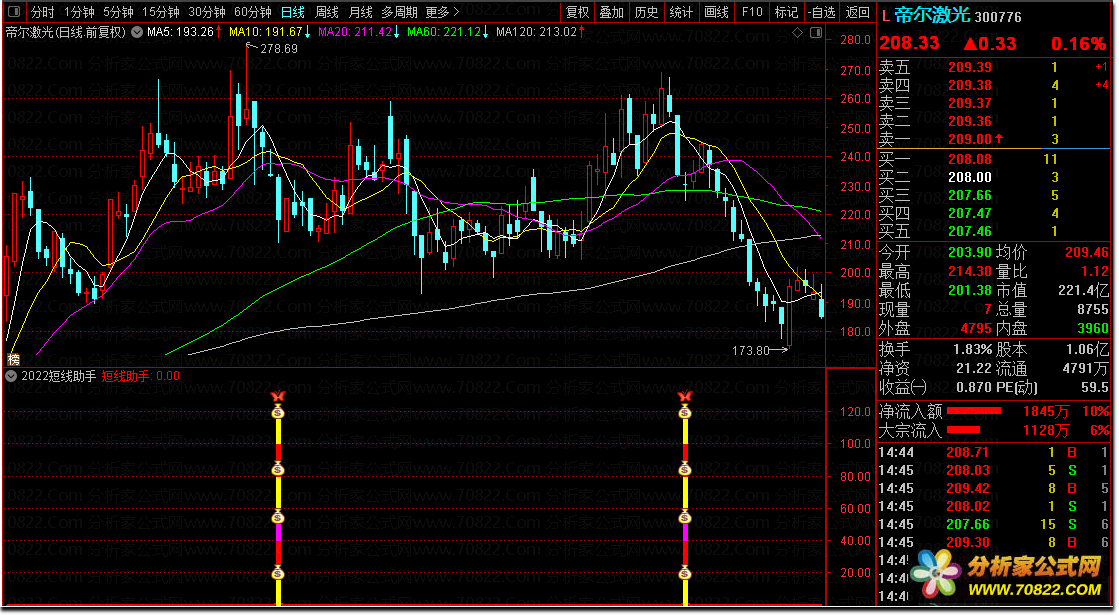Image resolution: width=1119 pixels, height=615 pixels.
Task: Click the 市值 221.4亿 value
Action: 1083,290
